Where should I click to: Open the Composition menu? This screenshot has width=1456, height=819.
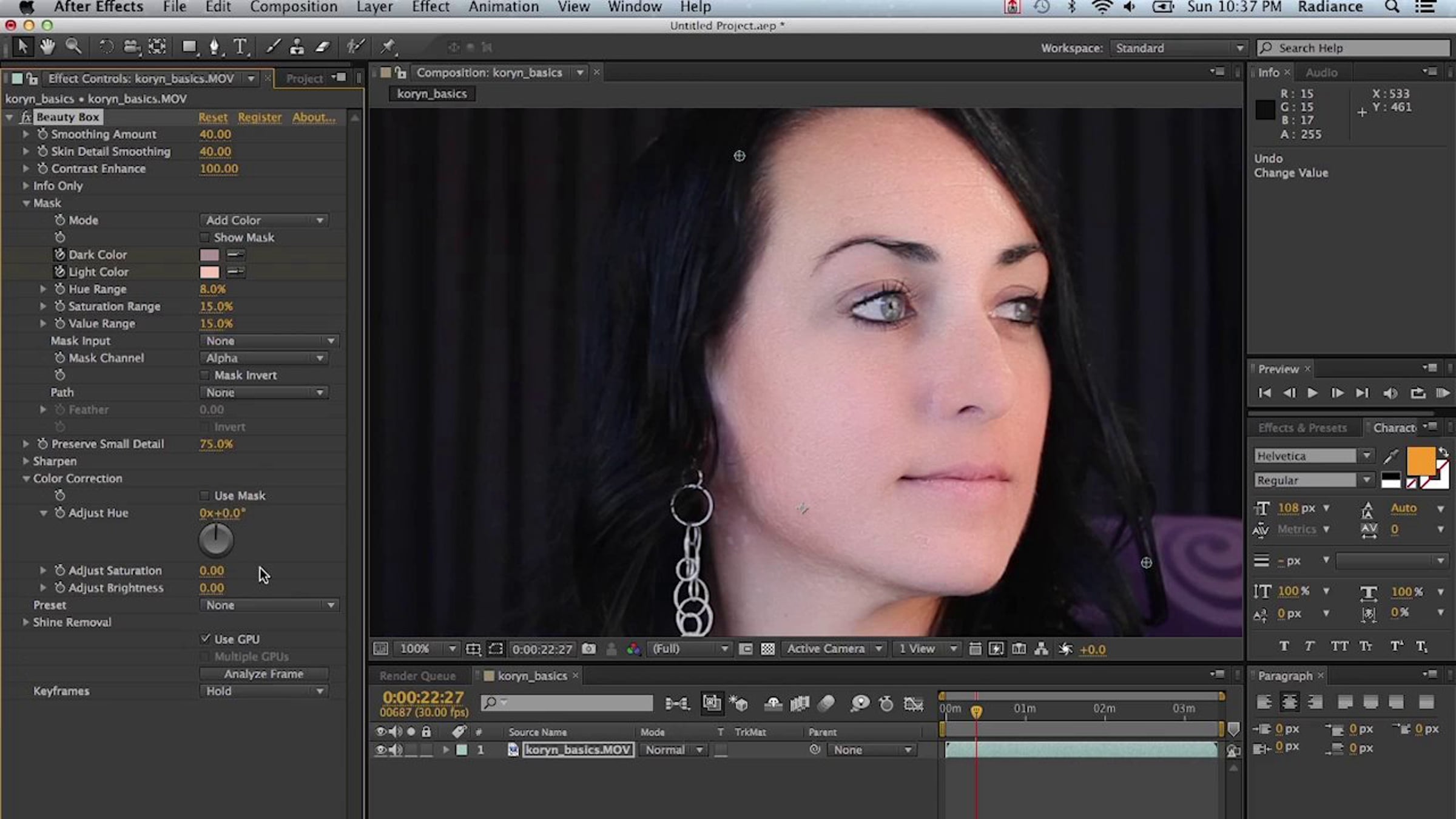tap(294, 7)
